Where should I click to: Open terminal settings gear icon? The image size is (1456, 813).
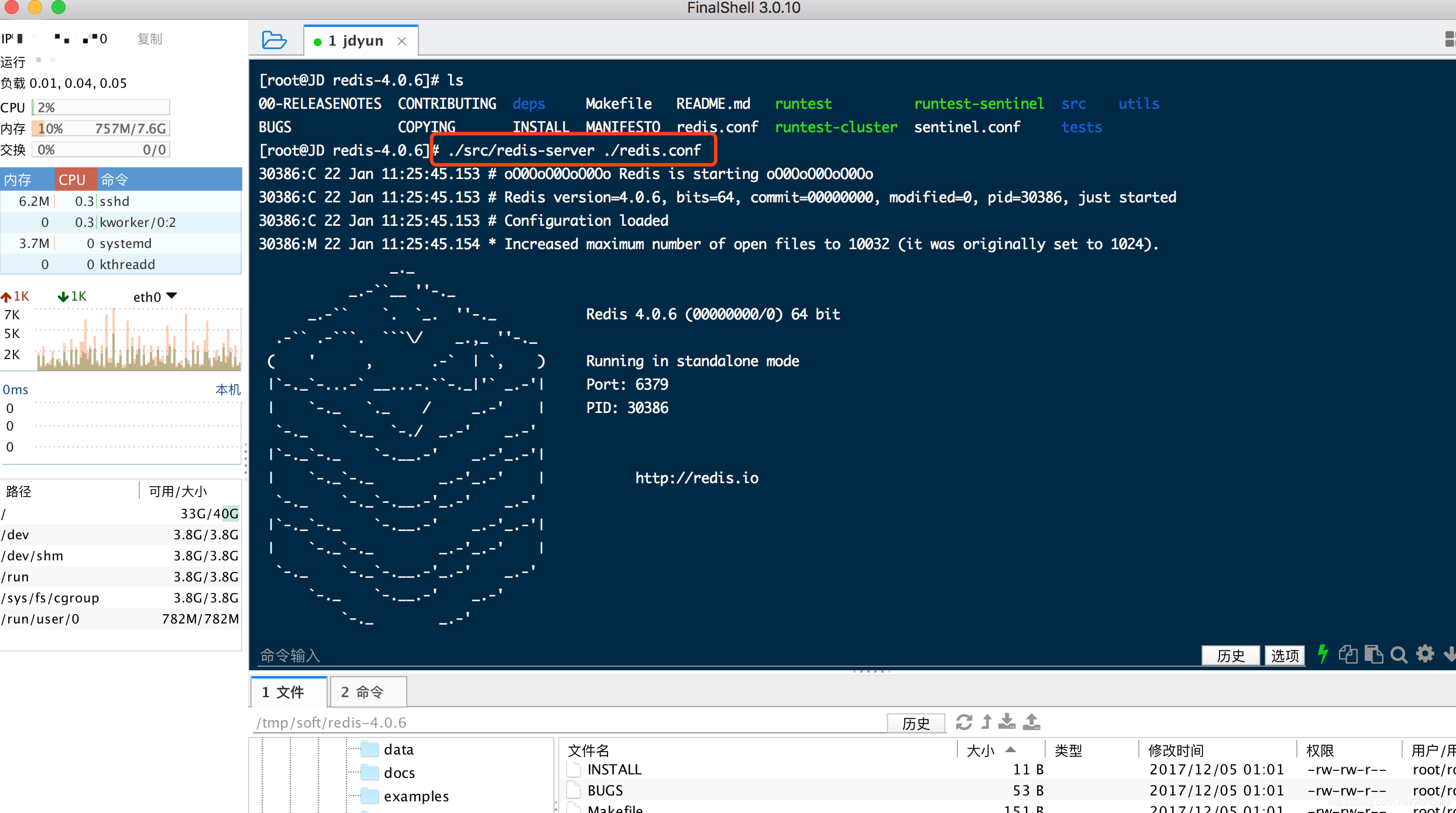pos(1424,654)
